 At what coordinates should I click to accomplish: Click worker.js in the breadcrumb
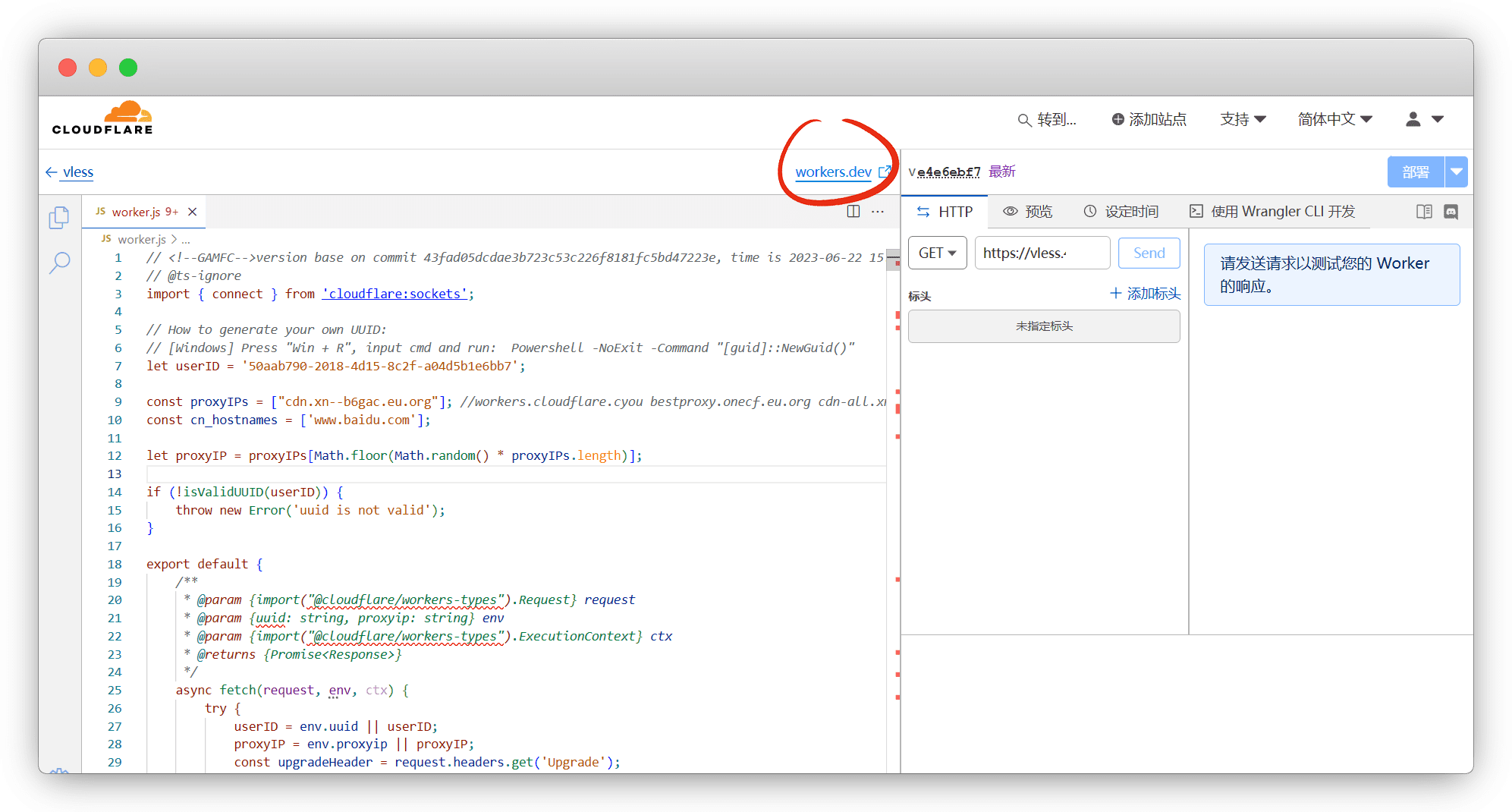pos(141,239)
